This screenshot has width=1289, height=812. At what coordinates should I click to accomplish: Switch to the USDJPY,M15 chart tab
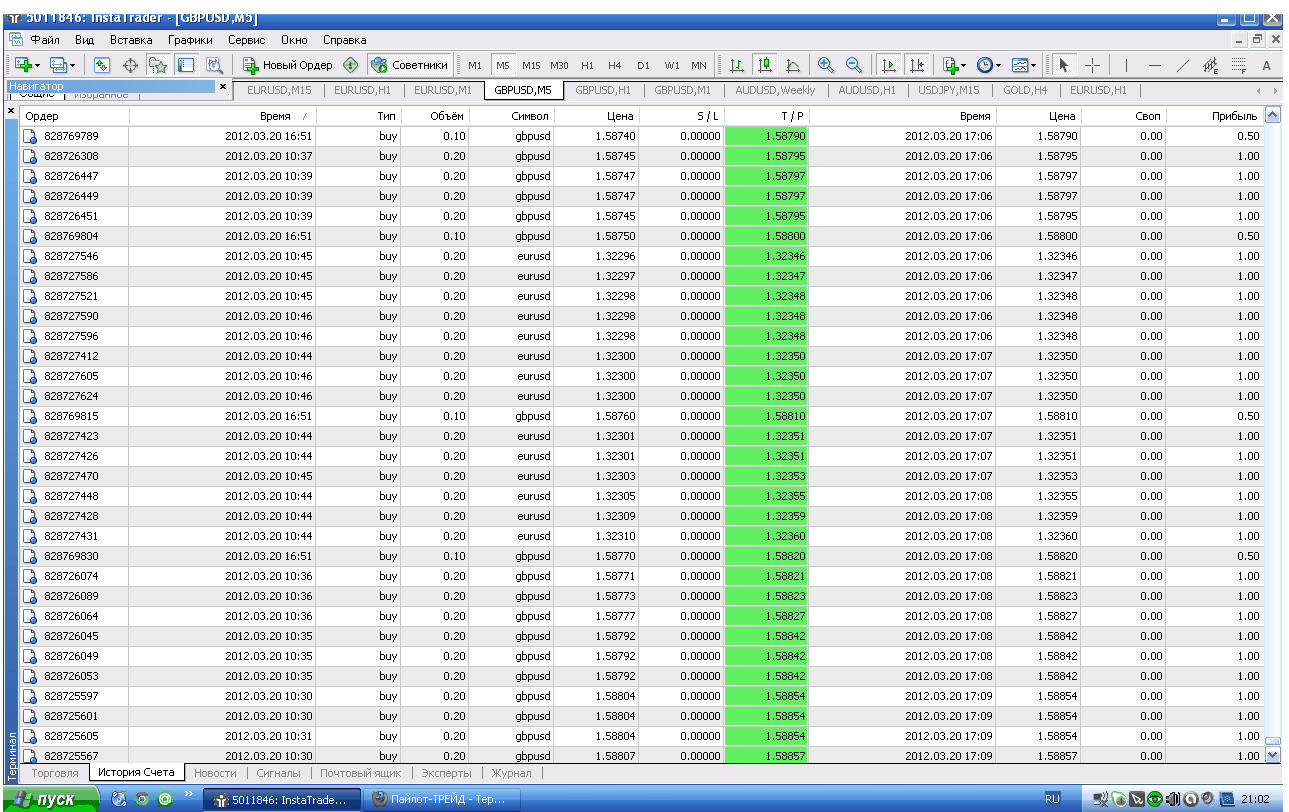coord(948,90)
